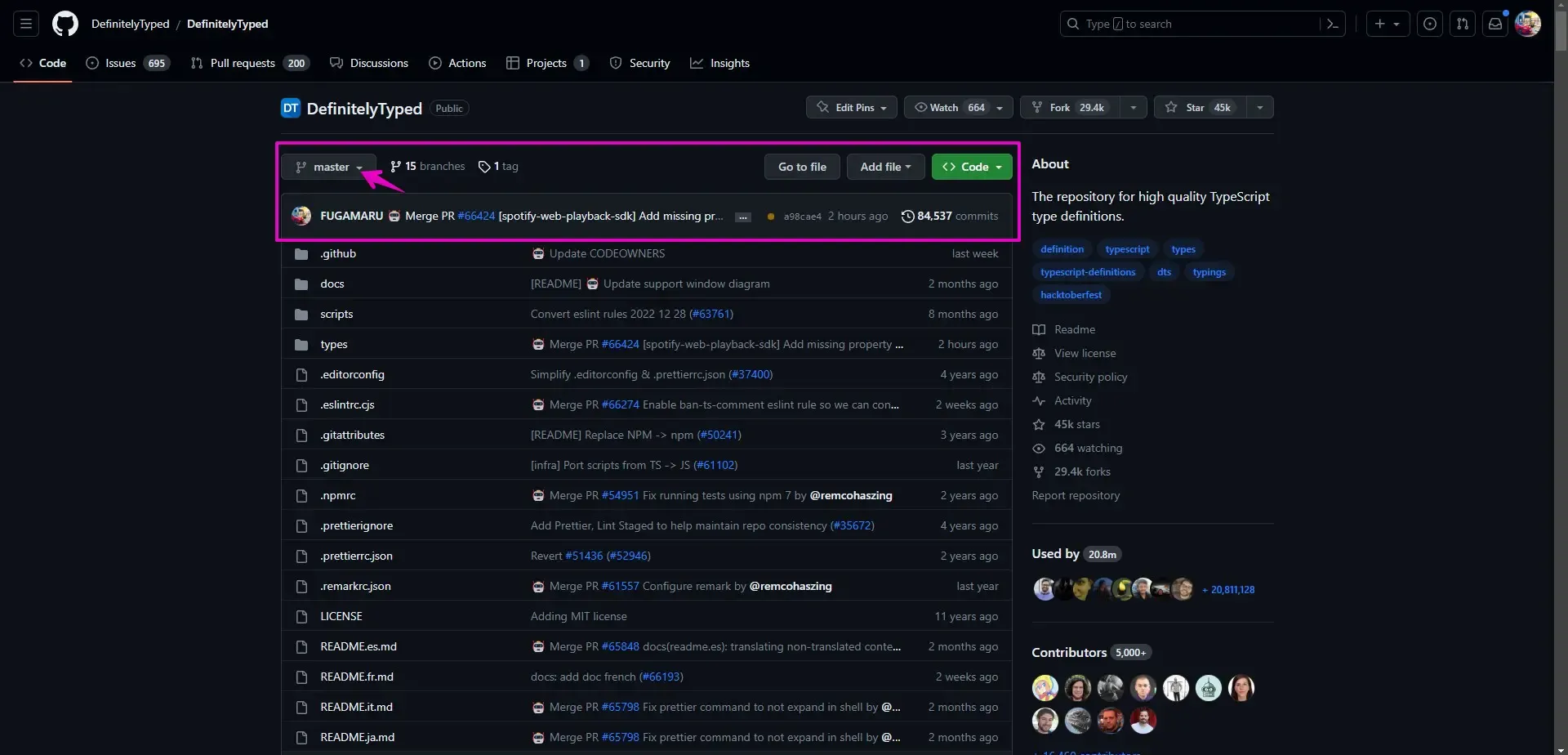This screenshot has height=755, width=1568.
Task: Open the types folder
Action: tap(334, 344)
